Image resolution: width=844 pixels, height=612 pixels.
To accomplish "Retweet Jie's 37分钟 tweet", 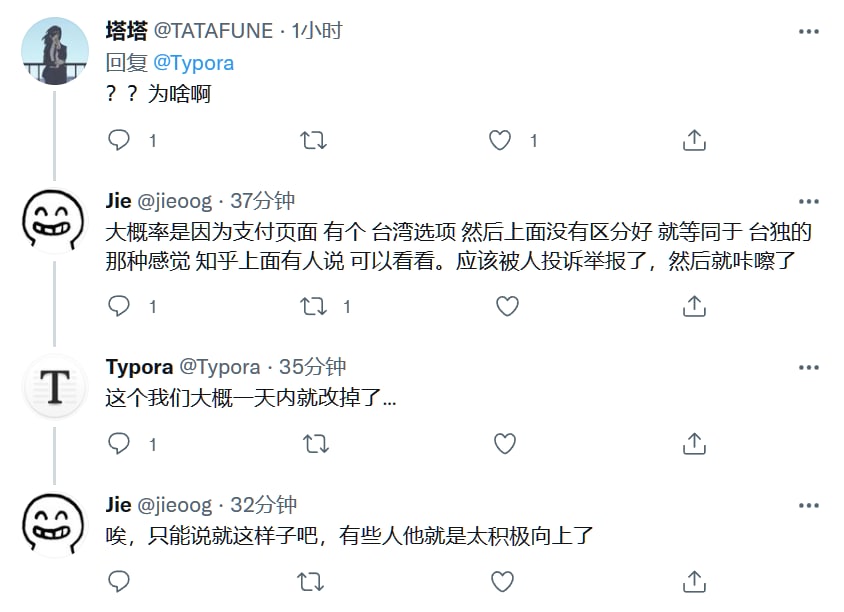I will click(313, 306).
